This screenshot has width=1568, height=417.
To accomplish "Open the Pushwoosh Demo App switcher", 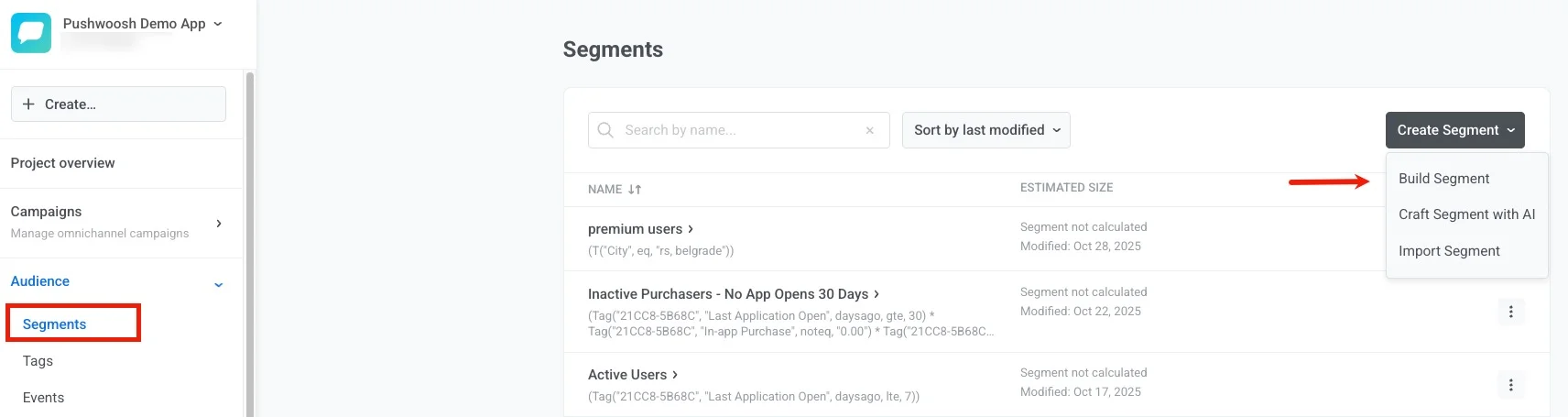I will [142, 24].
